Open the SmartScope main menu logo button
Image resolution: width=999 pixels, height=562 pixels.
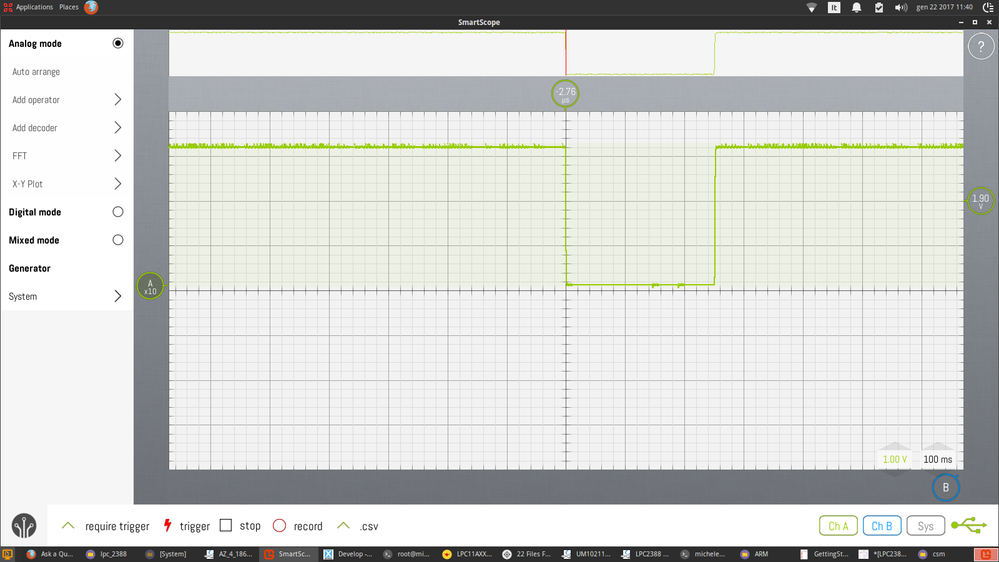tap(24, 526)
